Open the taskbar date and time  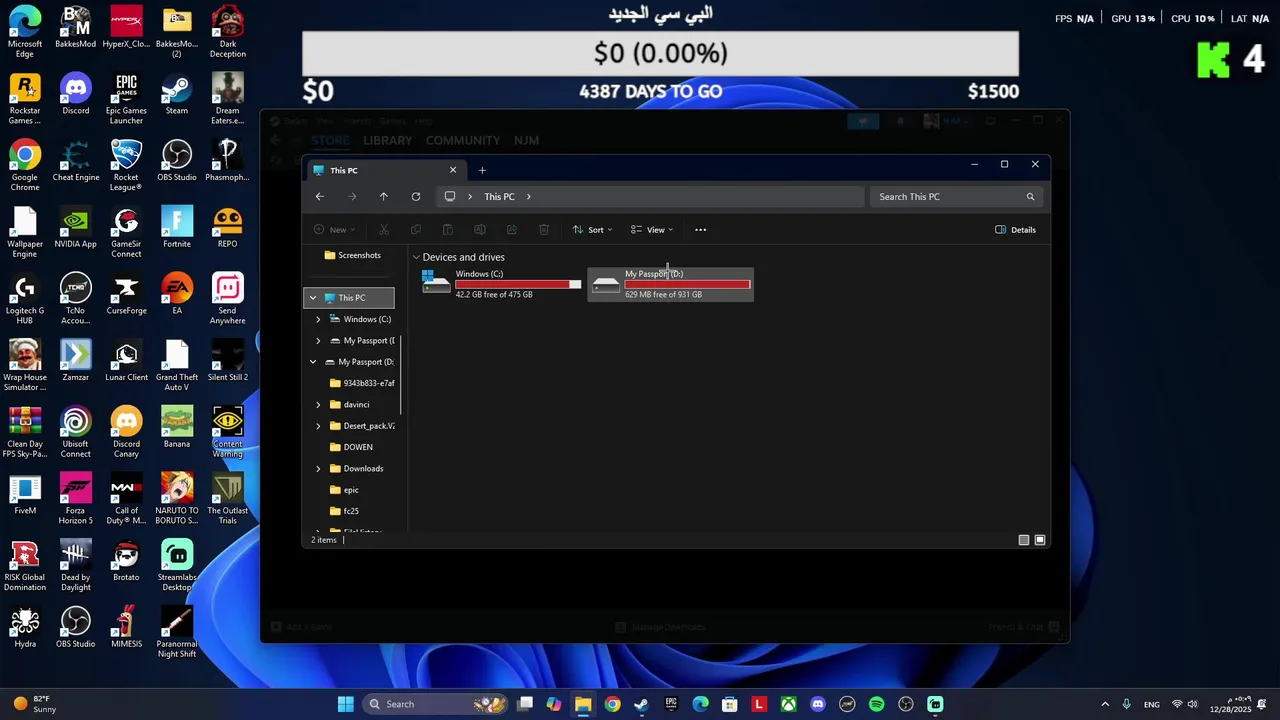point(1230,704)
